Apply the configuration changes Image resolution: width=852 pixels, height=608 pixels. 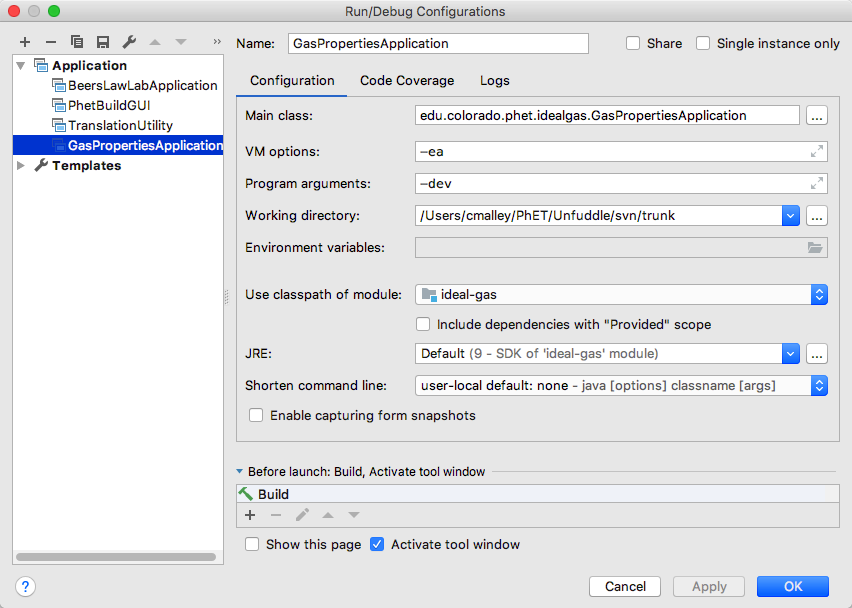708,586
